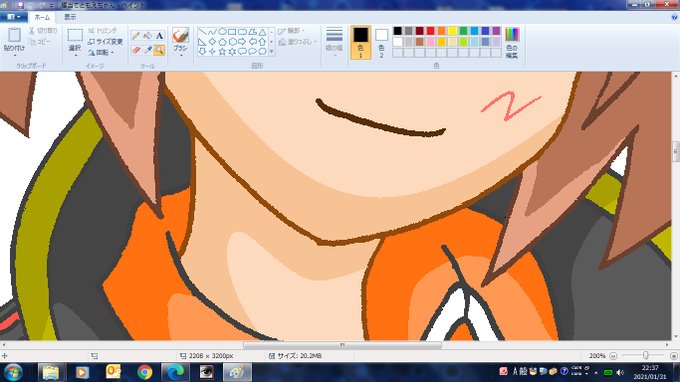Click the Resize (サイズ変更) button

(x=105, y=42)
